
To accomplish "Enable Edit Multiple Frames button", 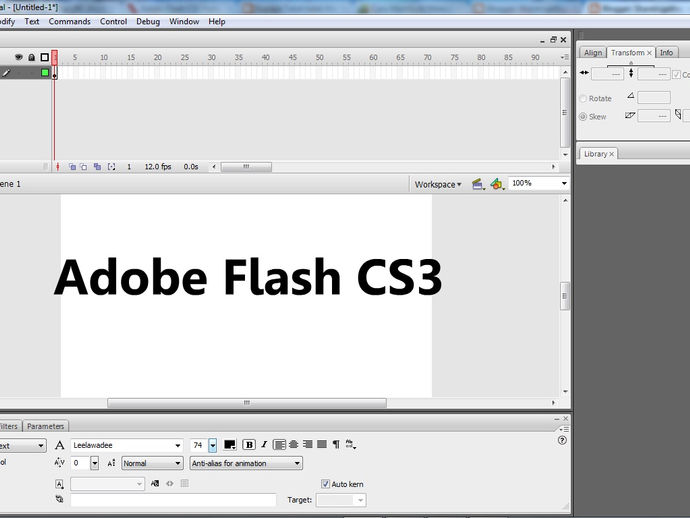I will click(97, 167).
